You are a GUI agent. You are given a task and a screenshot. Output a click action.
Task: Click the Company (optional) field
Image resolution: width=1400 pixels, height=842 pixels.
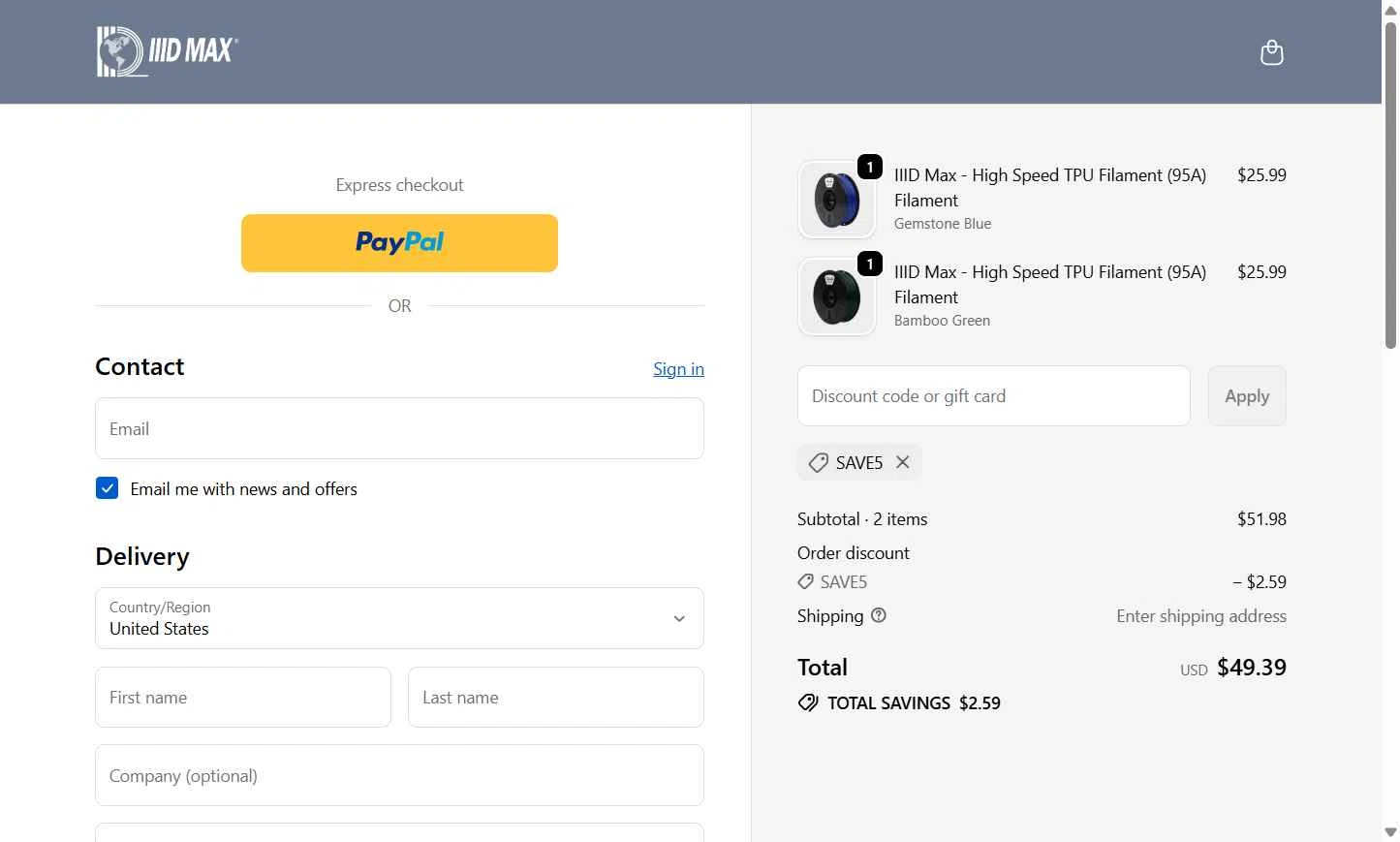399,775
